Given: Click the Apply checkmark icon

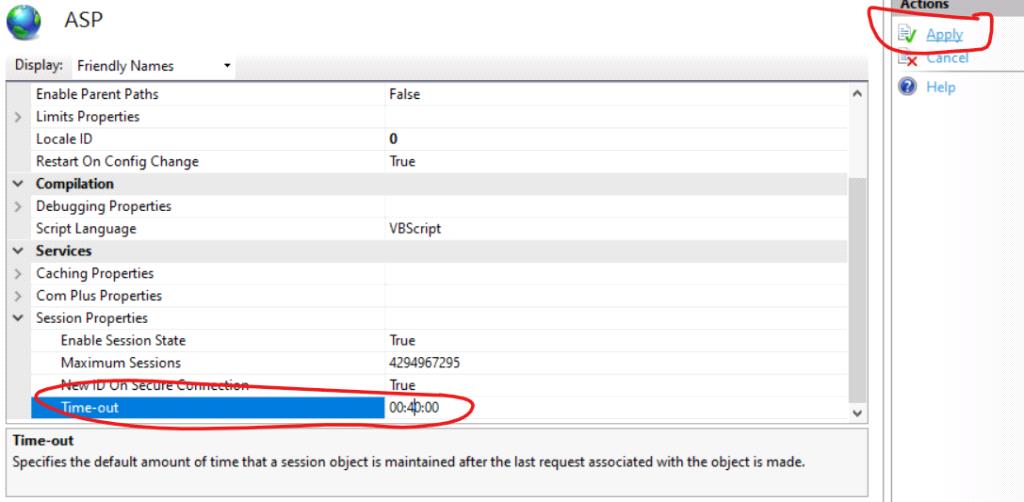Looking at the screenshot, I should 908,33.
